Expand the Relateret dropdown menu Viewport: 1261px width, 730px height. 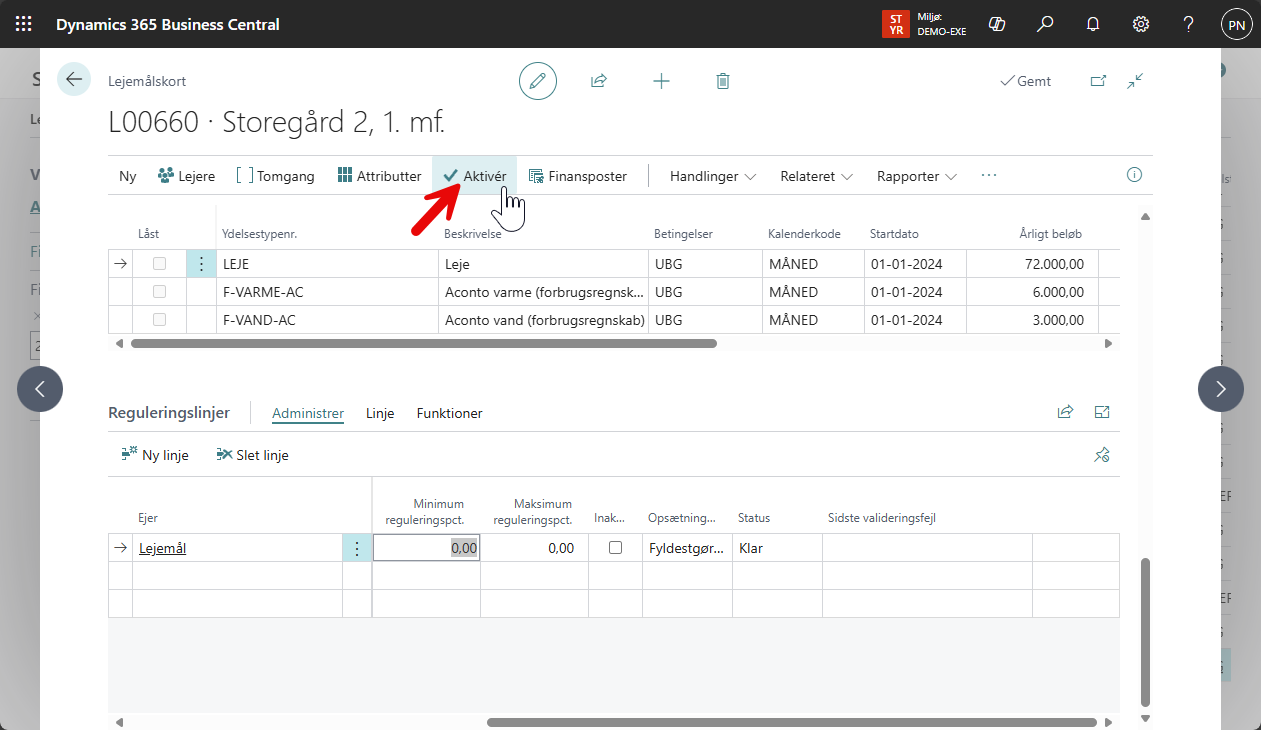pyautogui.click(x=816, y=176)
